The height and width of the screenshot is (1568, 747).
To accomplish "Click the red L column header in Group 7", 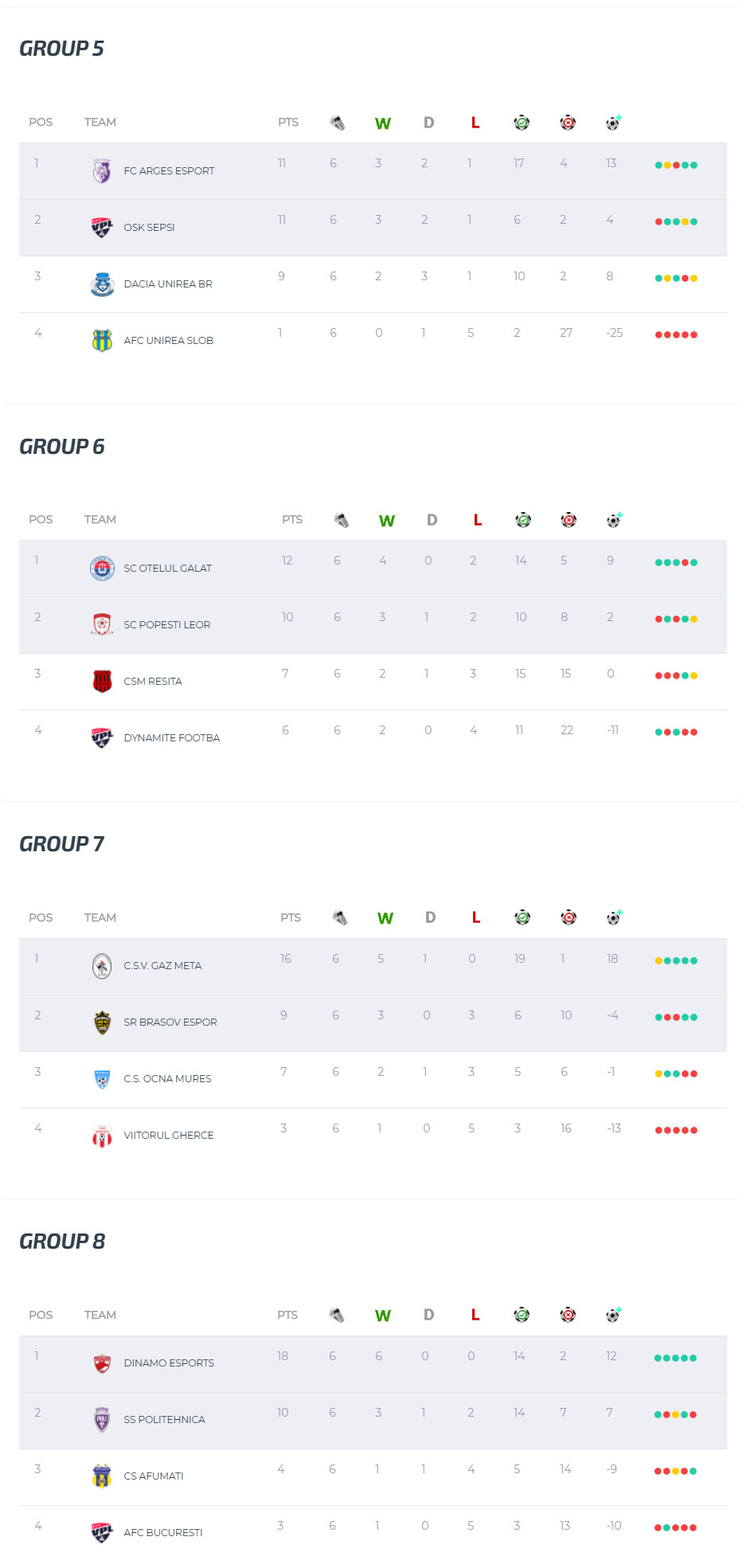I will [x=476, y=918].
